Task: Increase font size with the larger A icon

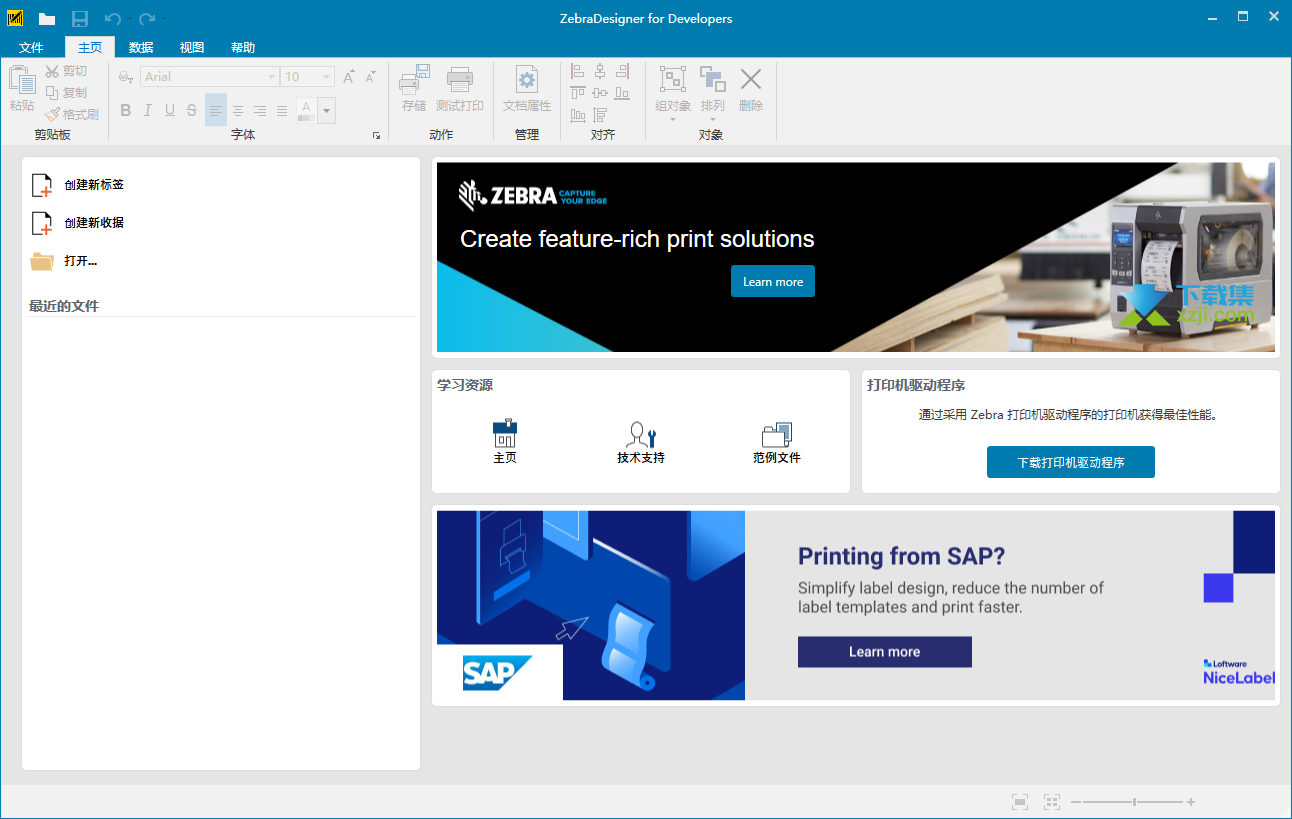Action: pyautogui.click(x=349, y=77)
